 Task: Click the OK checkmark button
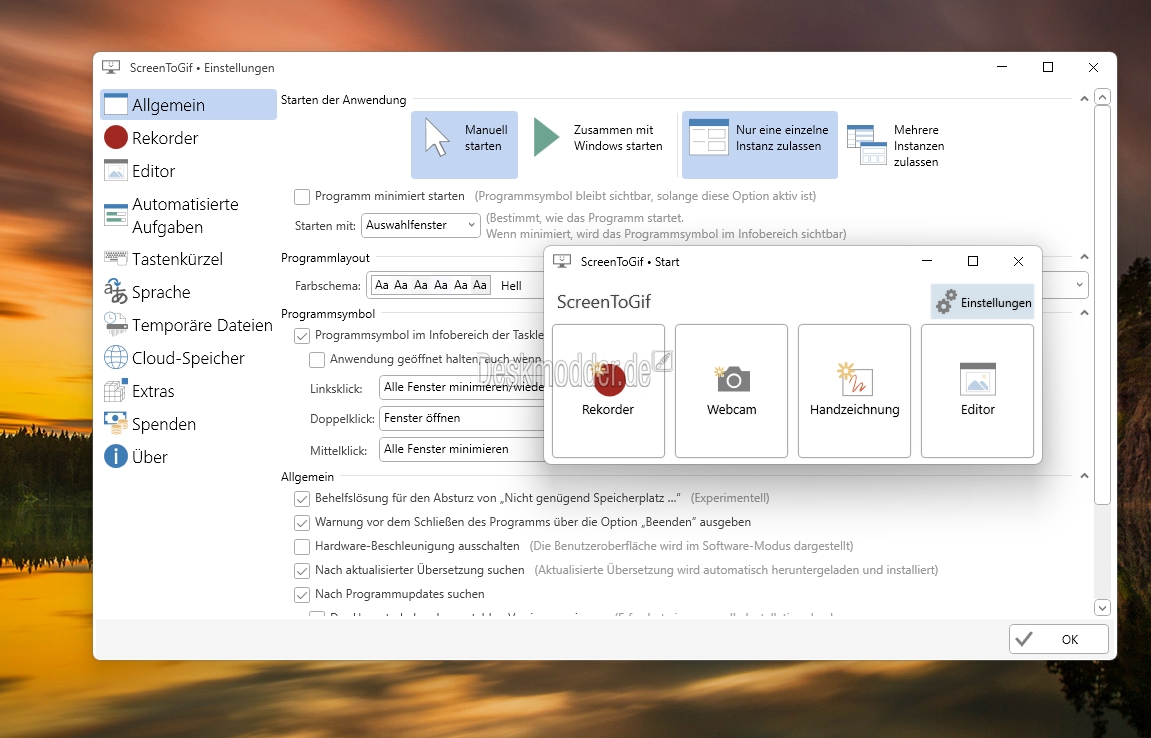(1059, 639)
